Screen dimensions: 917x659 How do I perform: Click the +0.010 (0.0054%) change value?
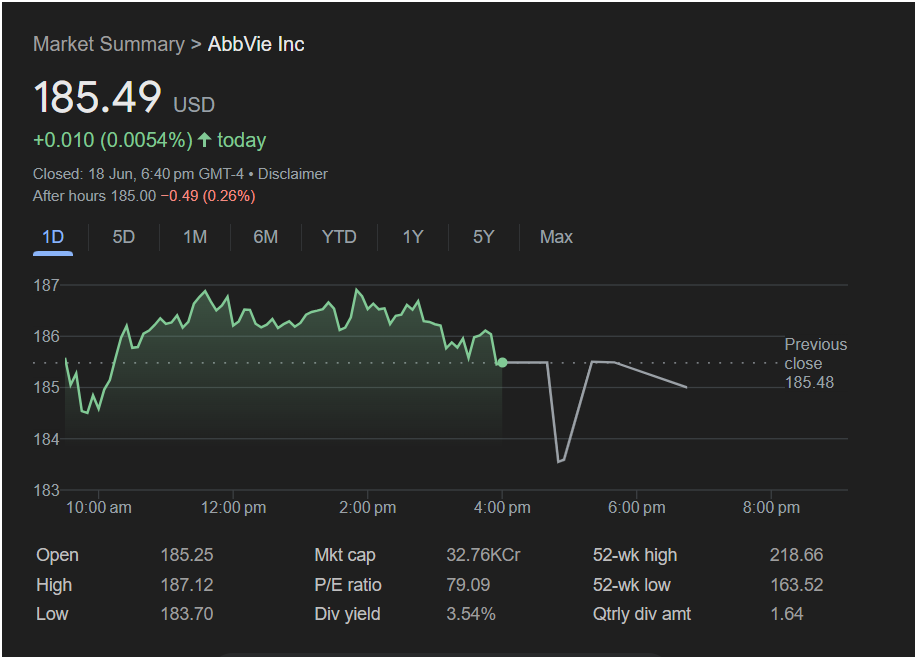(x=113, y=140)
